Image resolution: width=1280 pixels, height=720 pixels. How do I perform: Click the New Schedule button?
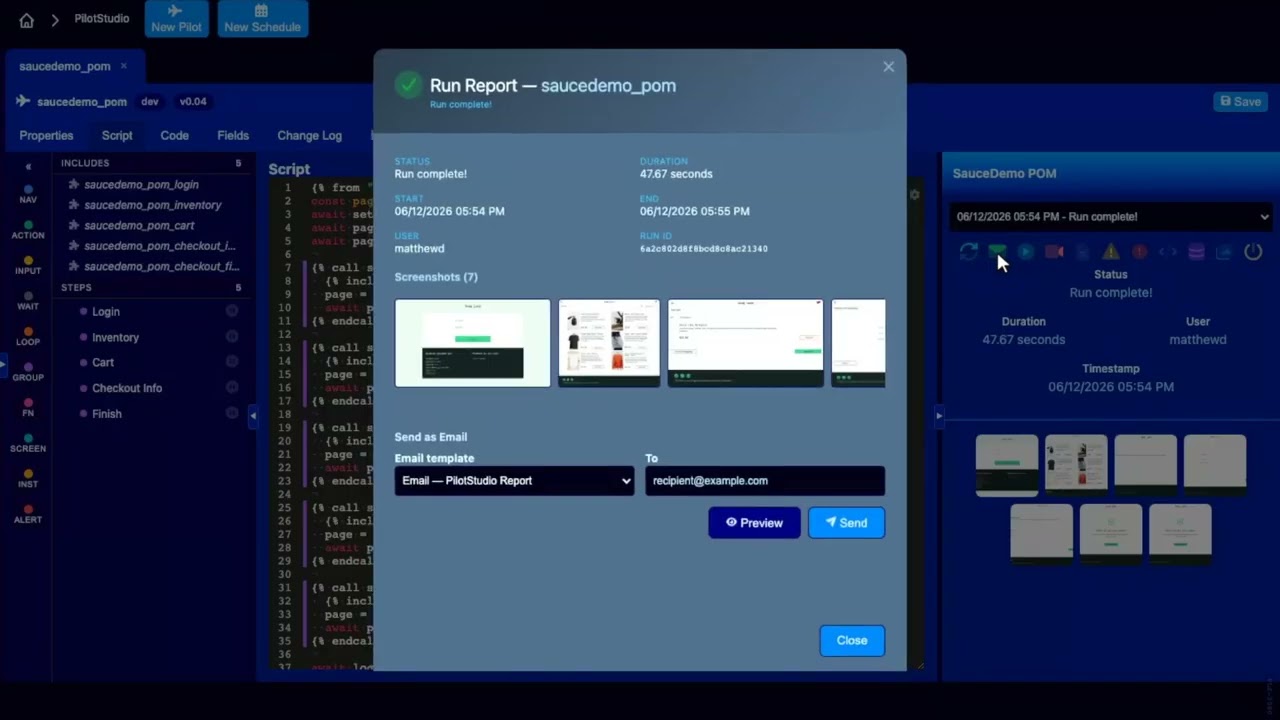pyautogui.click(x=262, y=19)
